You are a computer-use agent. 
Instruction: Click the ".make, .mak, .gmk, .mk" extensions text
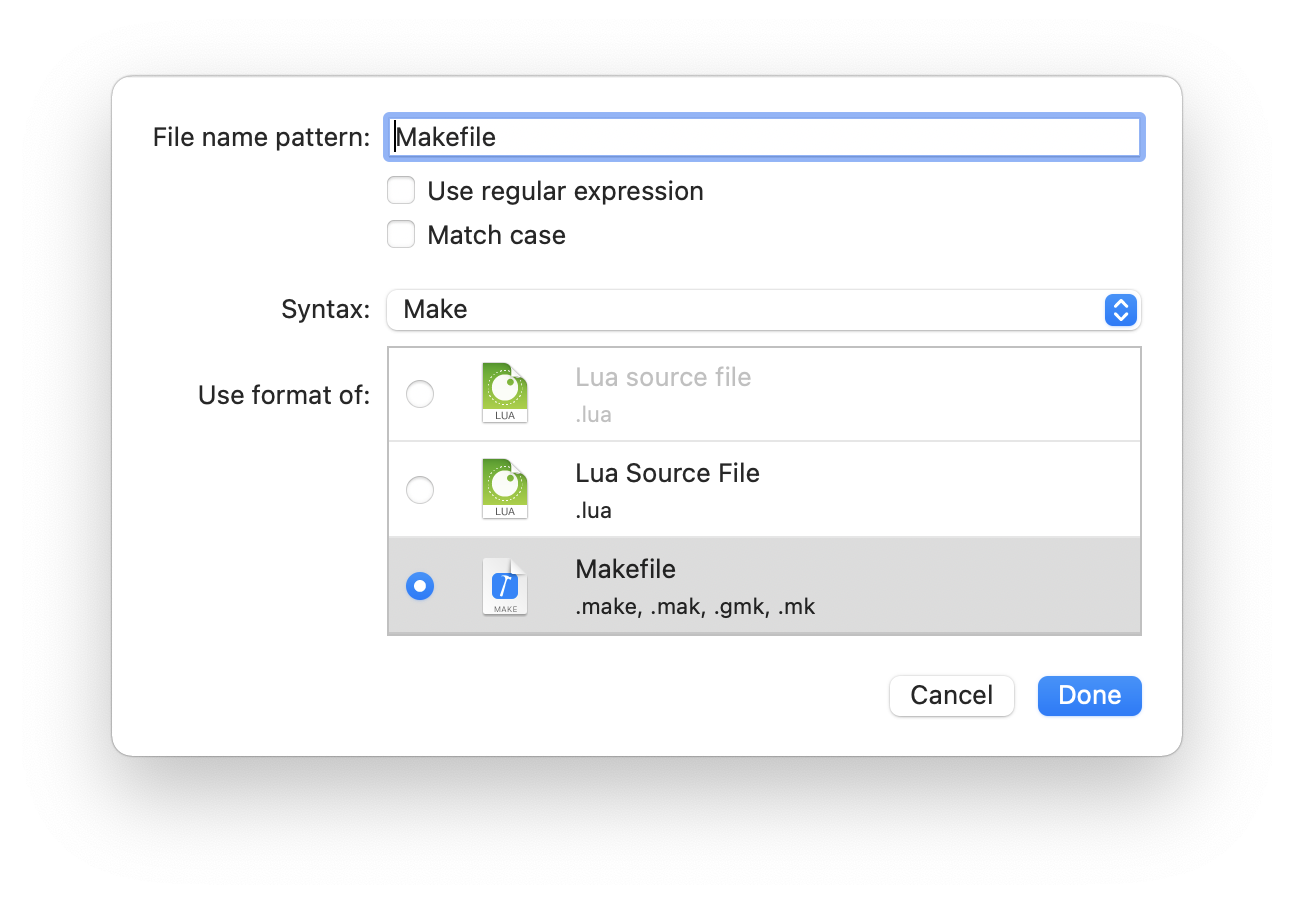pos(695,606)
